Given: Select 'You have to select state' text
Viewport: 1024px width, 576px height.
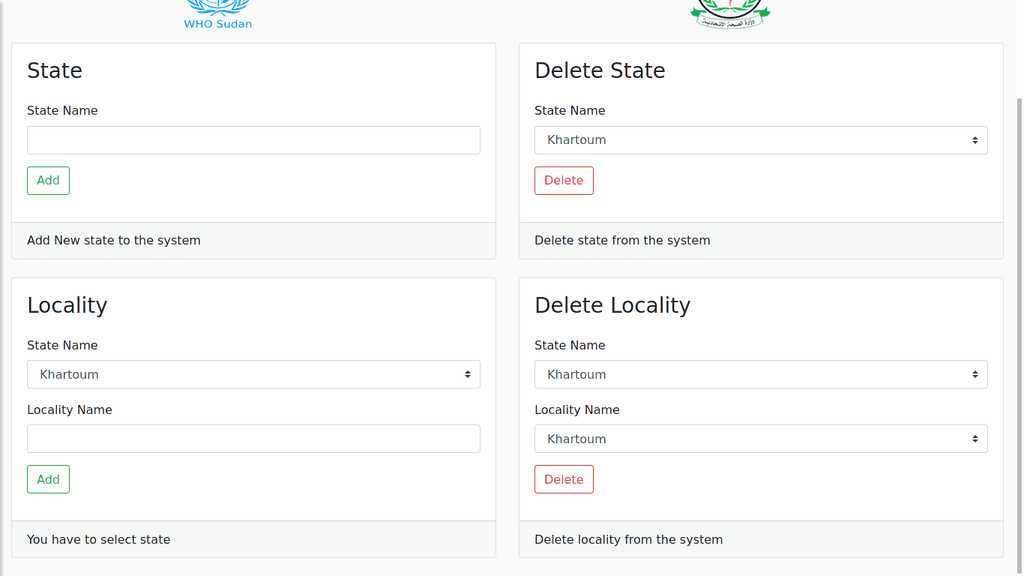Looking at the screenshot, I should click(99, 539).
